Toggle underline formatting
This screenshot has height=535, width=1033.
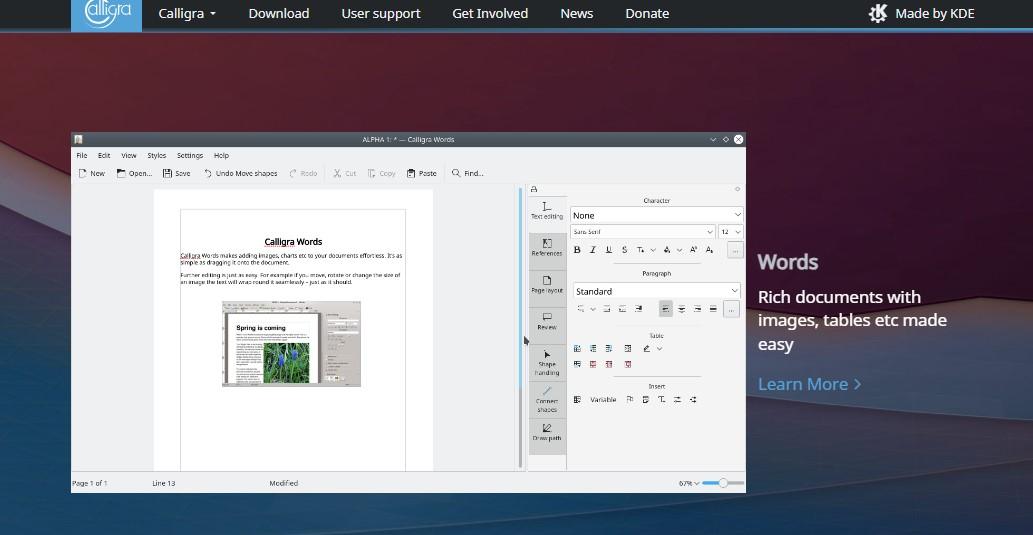tap(609, 250)
